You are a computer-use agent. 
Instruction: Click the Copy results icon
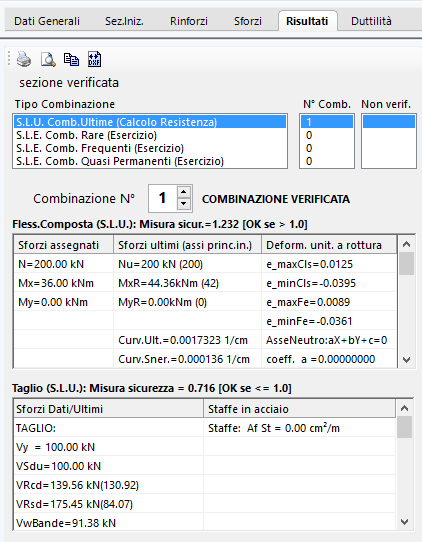(x=71, y=59)
